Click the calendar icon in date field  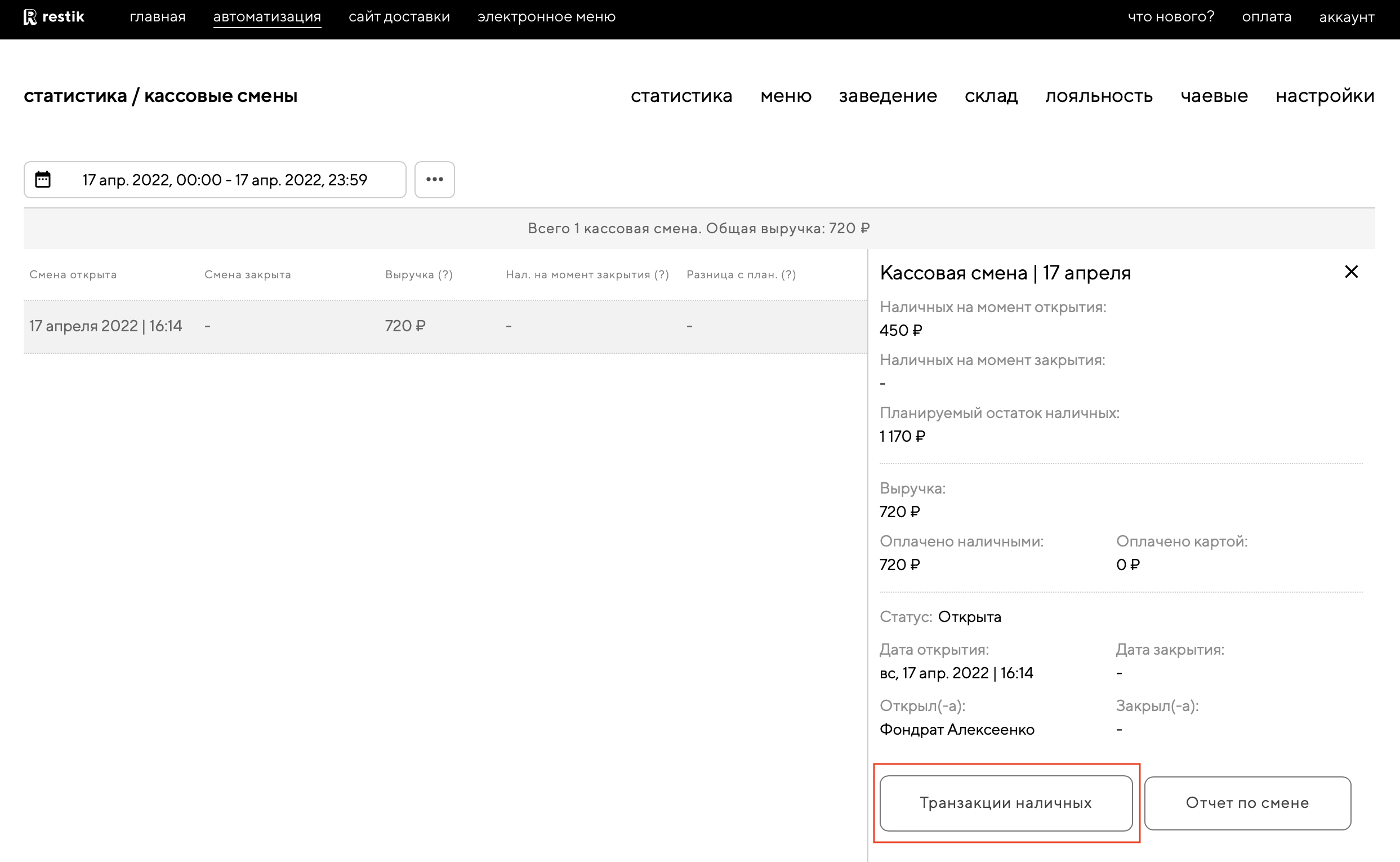click(x=43, y=180)
